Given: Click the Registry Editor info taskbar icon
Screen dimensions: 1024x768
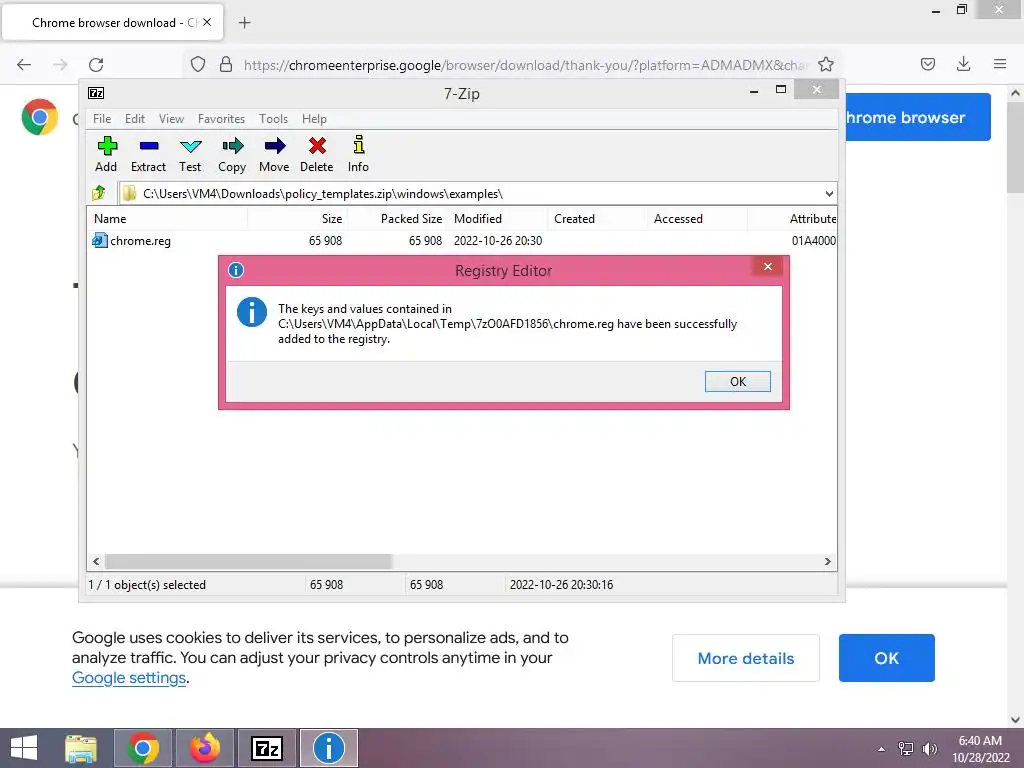Looking at the screenshot, I should pyautogui.click(x=328, y=748).
